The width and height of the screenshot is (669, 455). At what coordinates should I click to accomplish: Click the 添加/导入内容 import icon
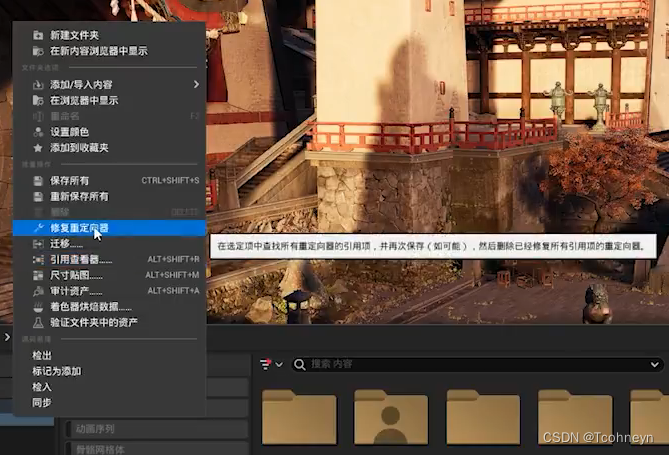(x=38, y=85)
